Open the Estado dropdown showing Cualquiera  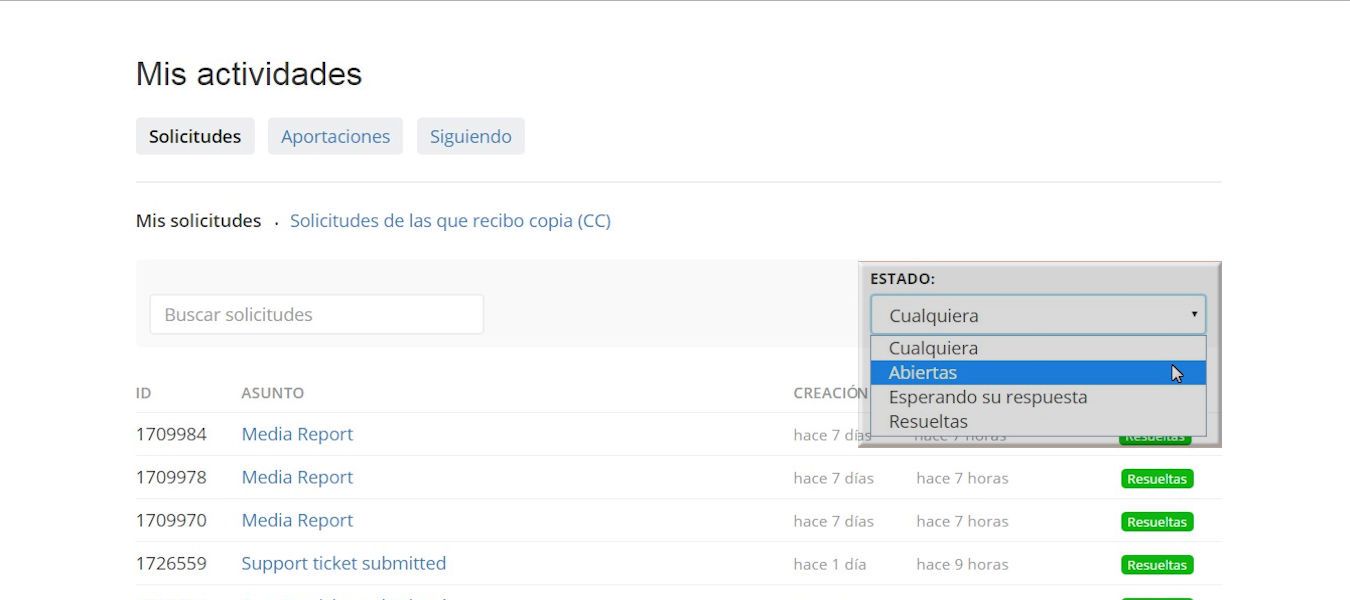pos(1038,315)
